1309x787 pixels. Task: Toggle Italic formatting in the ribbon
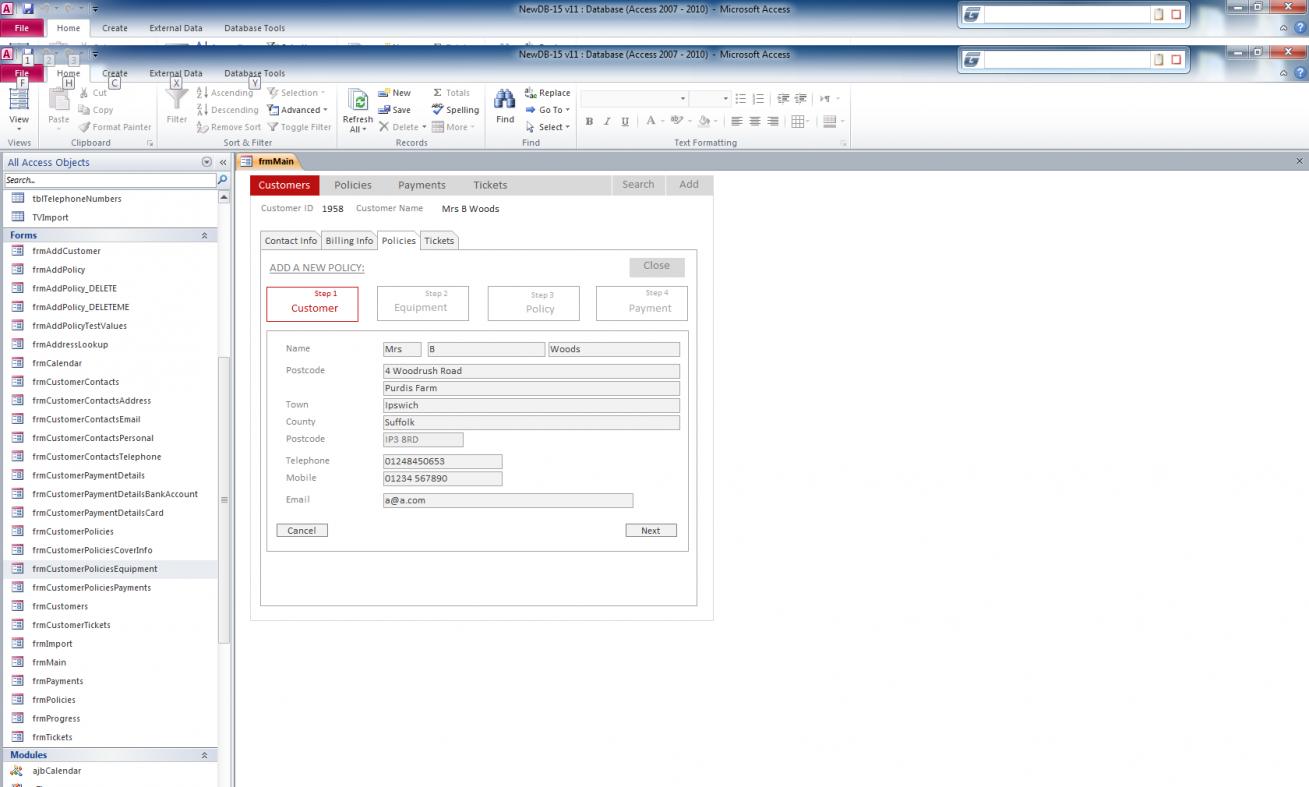click(x=607, y=121)
